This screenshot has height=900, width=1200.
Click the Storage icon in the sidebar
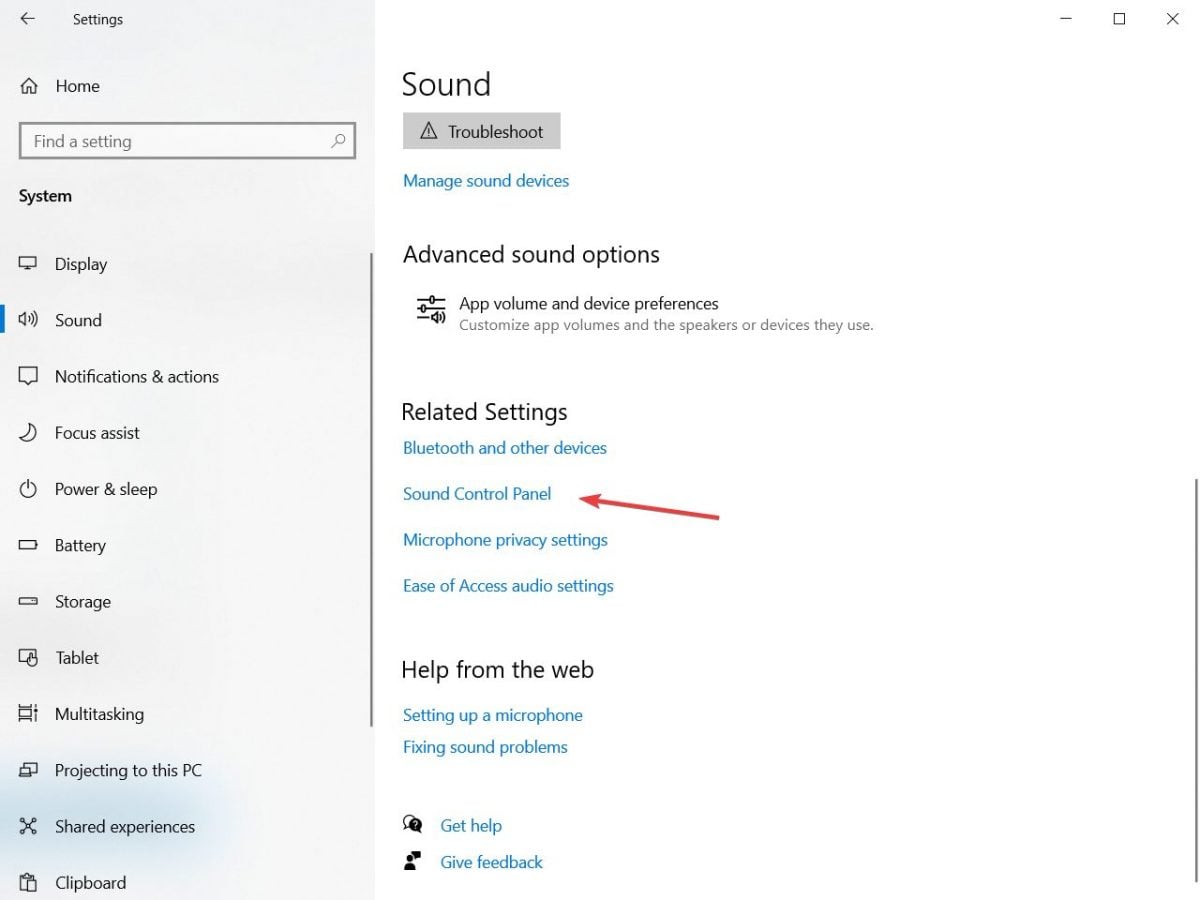[27, 601]
